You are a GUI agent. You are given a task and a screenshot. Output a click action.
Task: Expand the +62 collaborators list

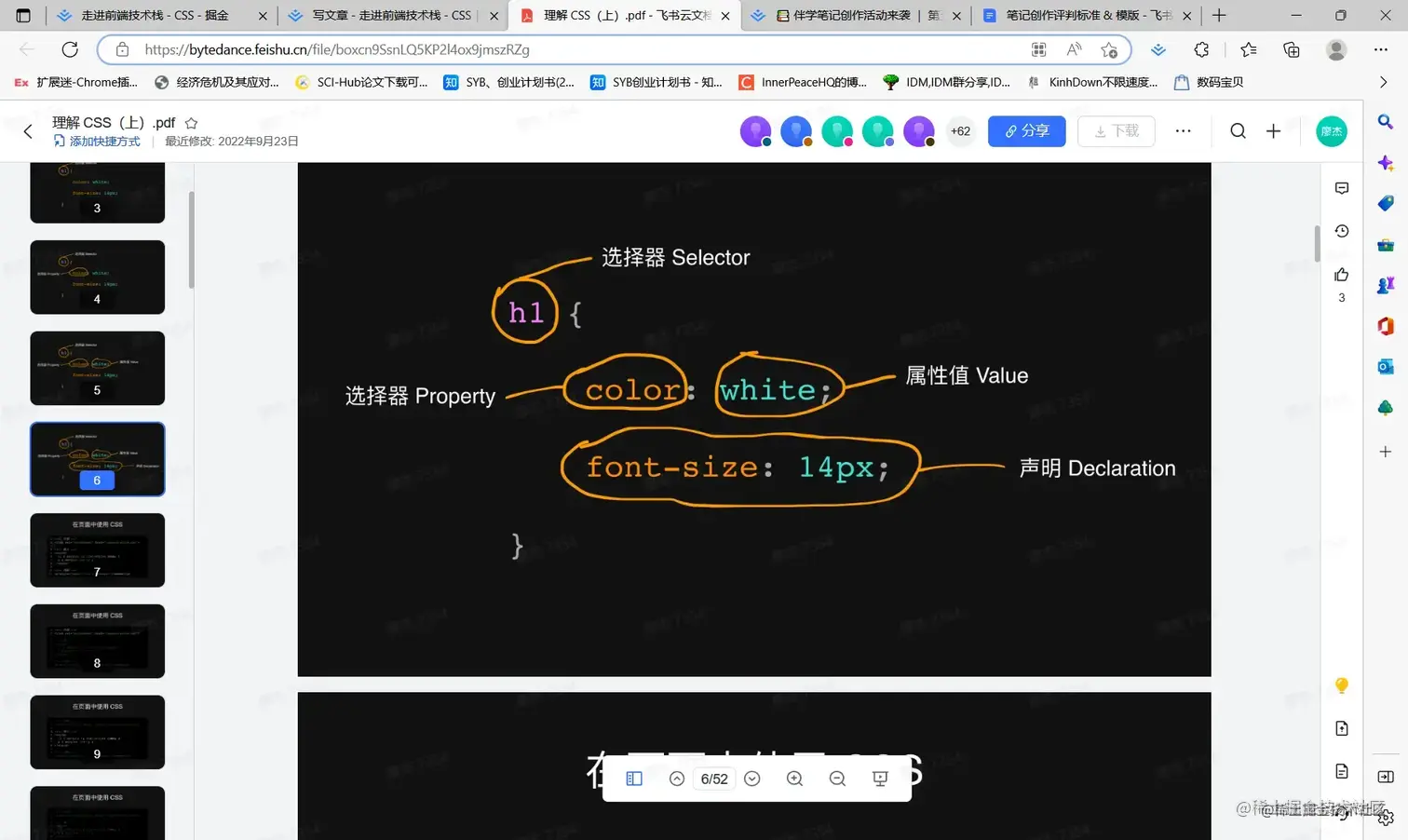[x=960, y=131]
